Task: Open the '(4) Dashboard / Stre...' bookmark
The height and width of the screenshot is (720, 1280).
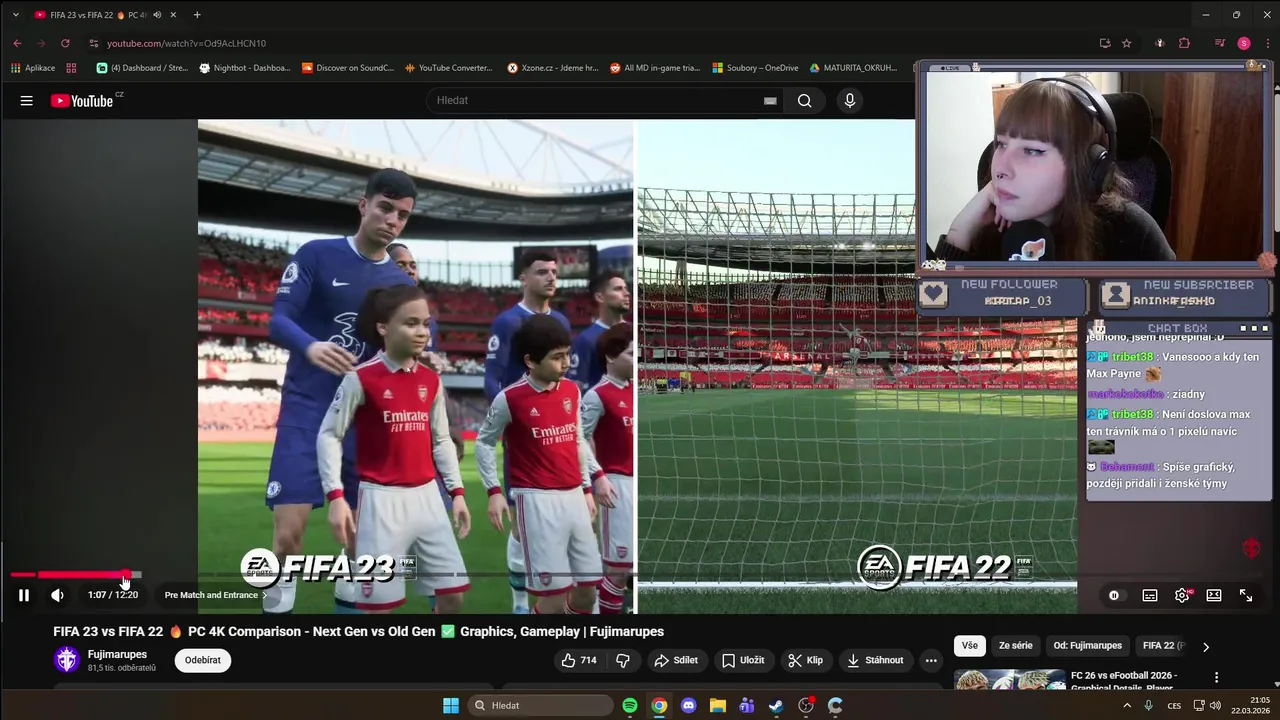Action: [142, 68]
